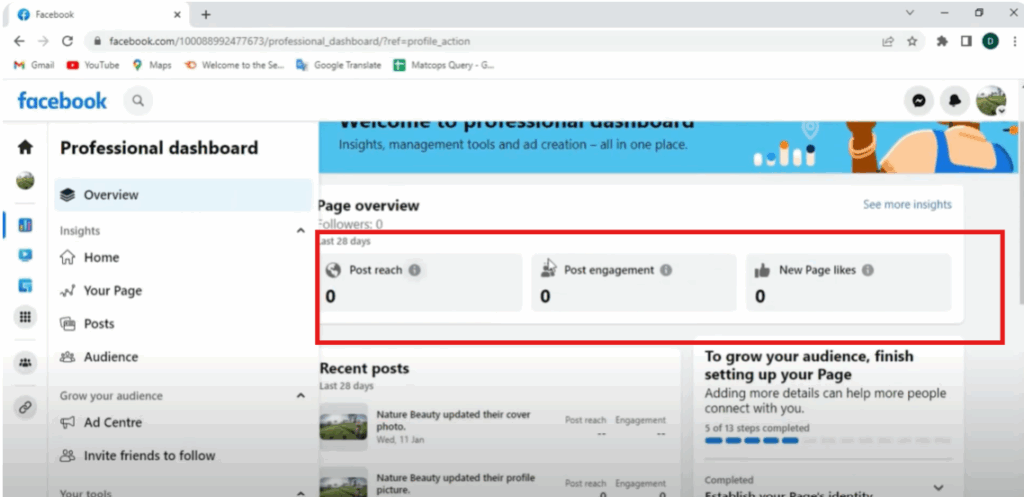
Task: Select Overview in Professional dashboard
Action: (183, 195)
